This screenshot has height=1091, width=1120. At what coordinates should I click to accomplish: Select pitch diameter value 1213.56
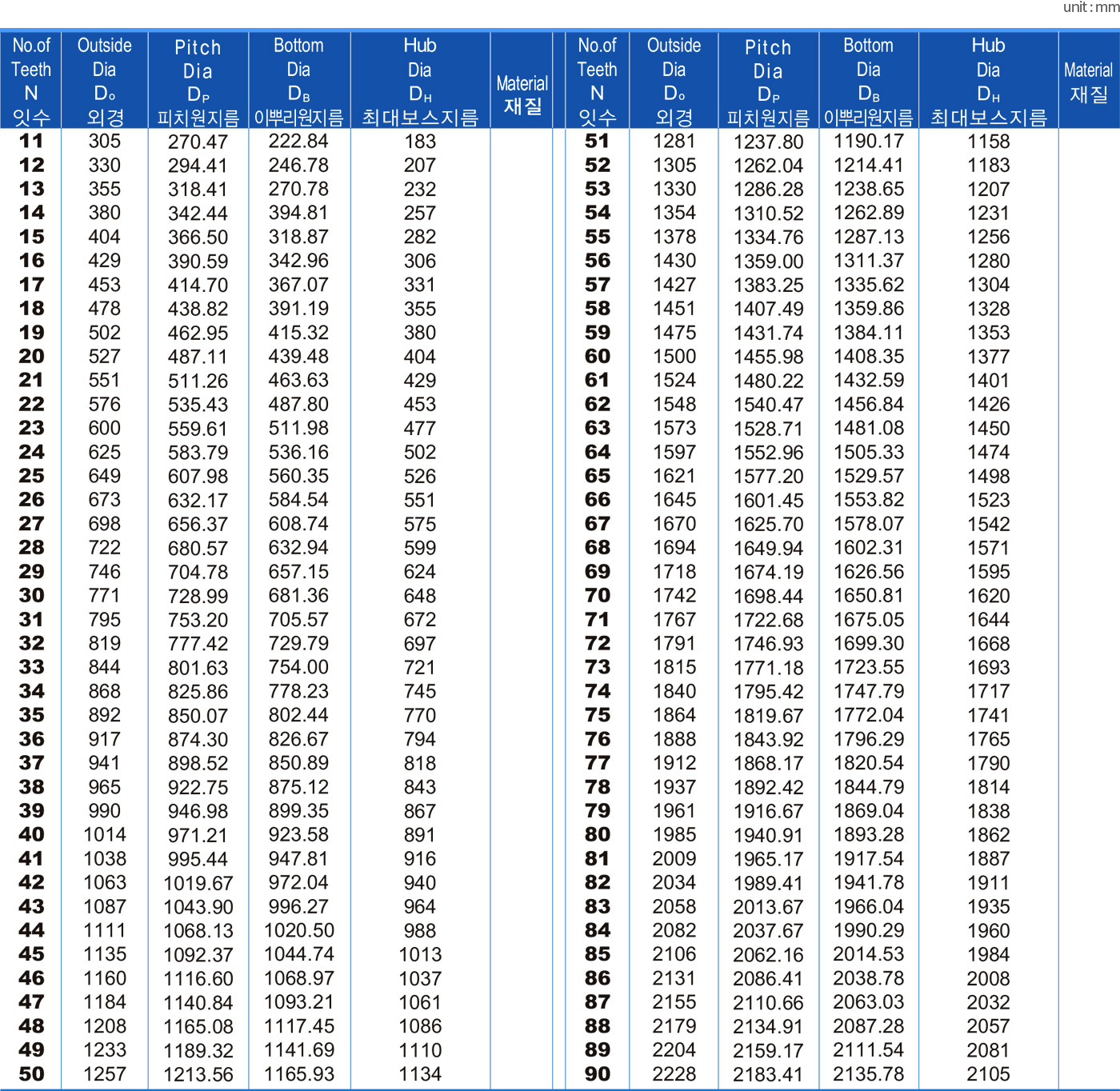tap(198, 1074)
